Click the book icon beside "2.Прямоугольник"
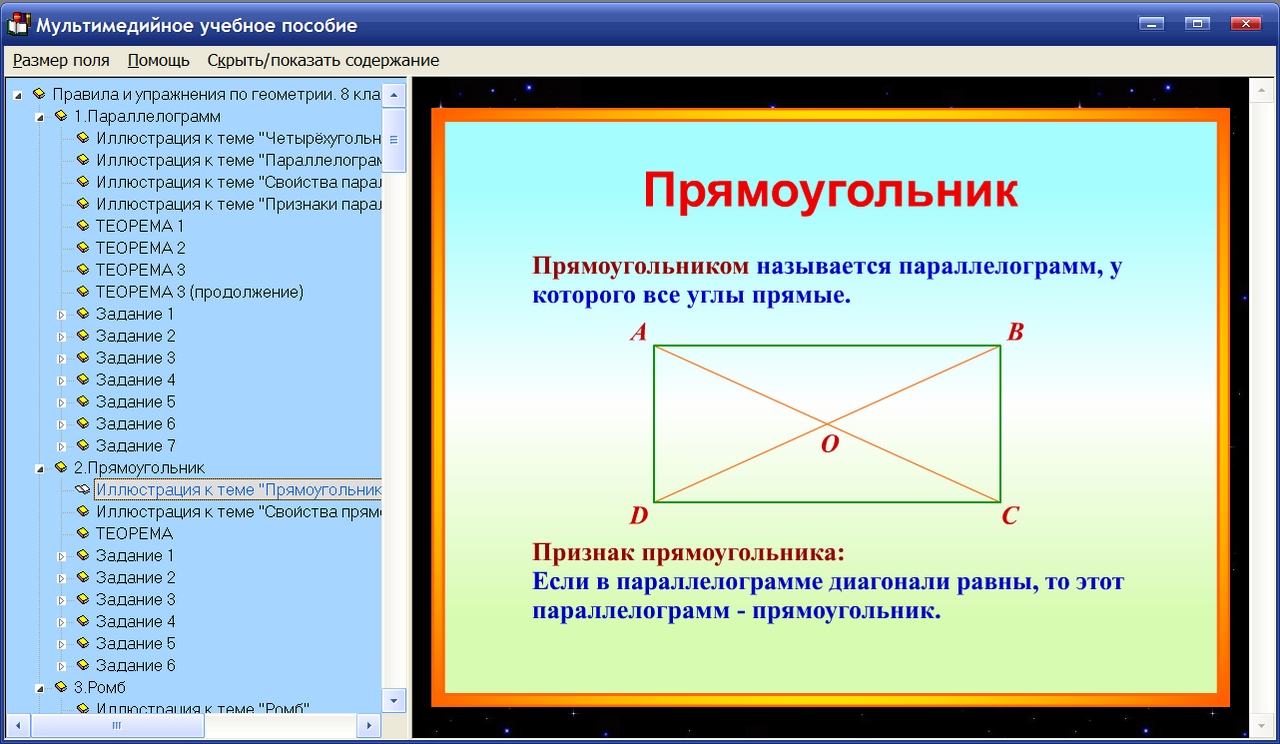 pyautogui.click(x=63, y=467)
